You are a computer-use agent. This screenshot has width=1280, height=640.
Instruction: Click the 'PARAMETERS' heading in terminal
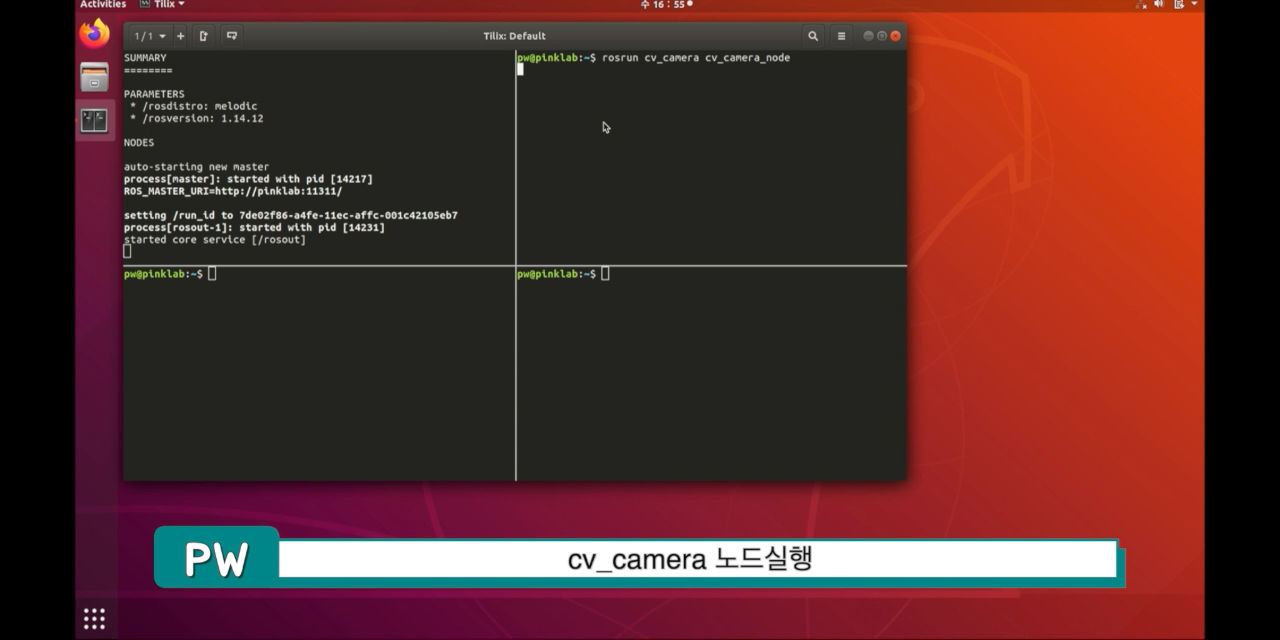click(154, 94)
